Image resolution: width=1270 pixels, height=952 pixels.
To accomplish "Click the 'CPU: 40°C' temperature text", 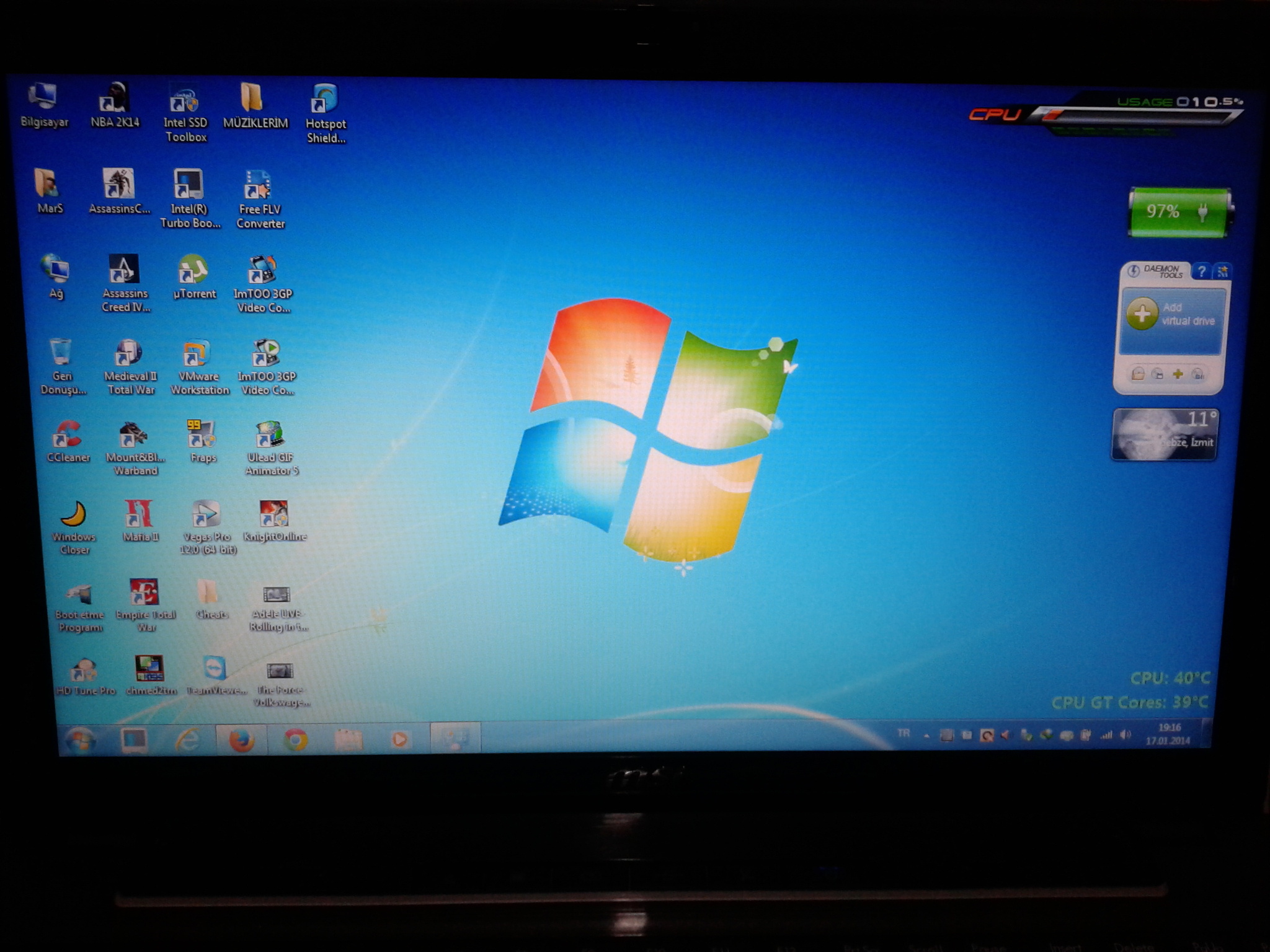I will click(x=1170, y=679).
